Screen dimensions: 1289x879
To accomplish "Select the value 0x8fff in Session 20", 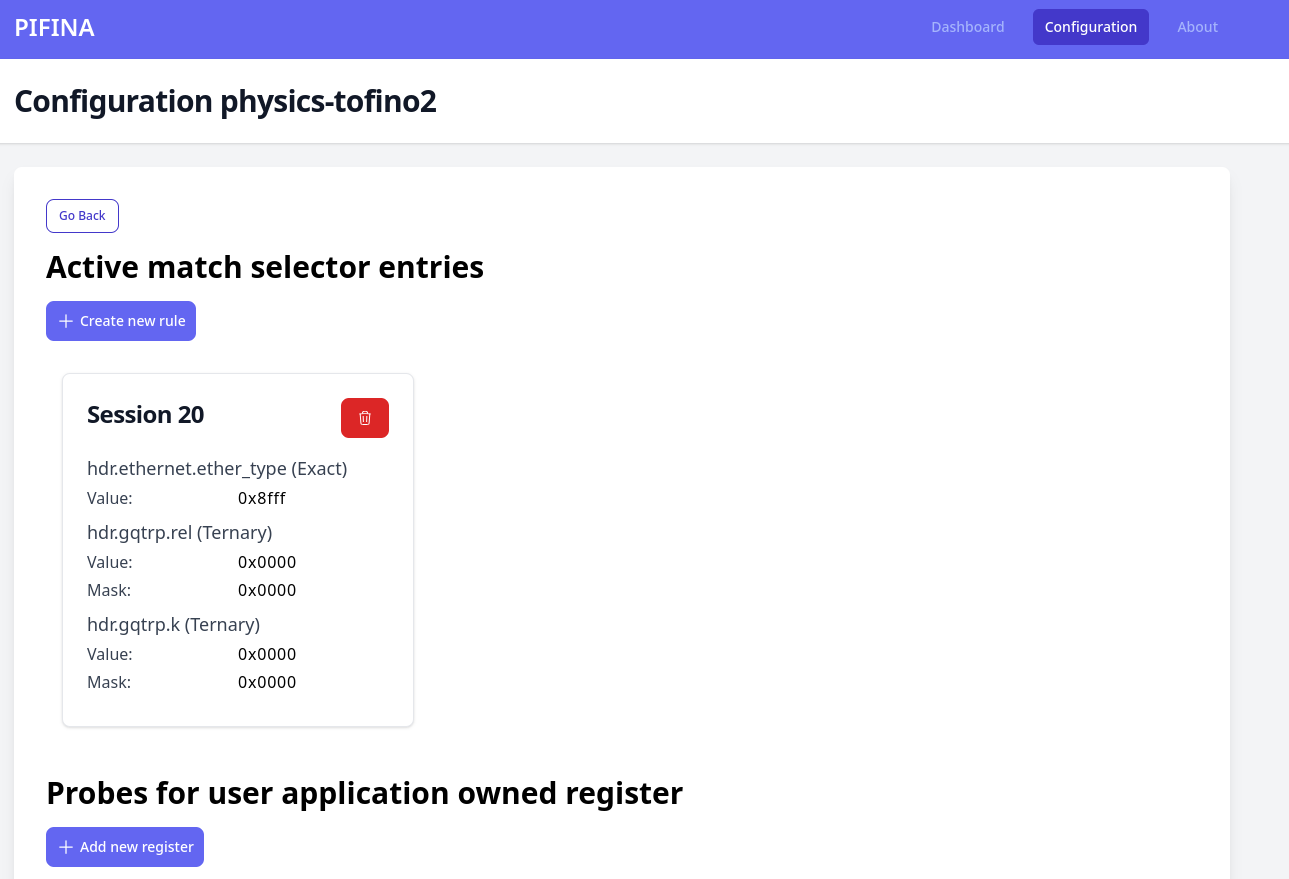I will click(x=261, y=497).
